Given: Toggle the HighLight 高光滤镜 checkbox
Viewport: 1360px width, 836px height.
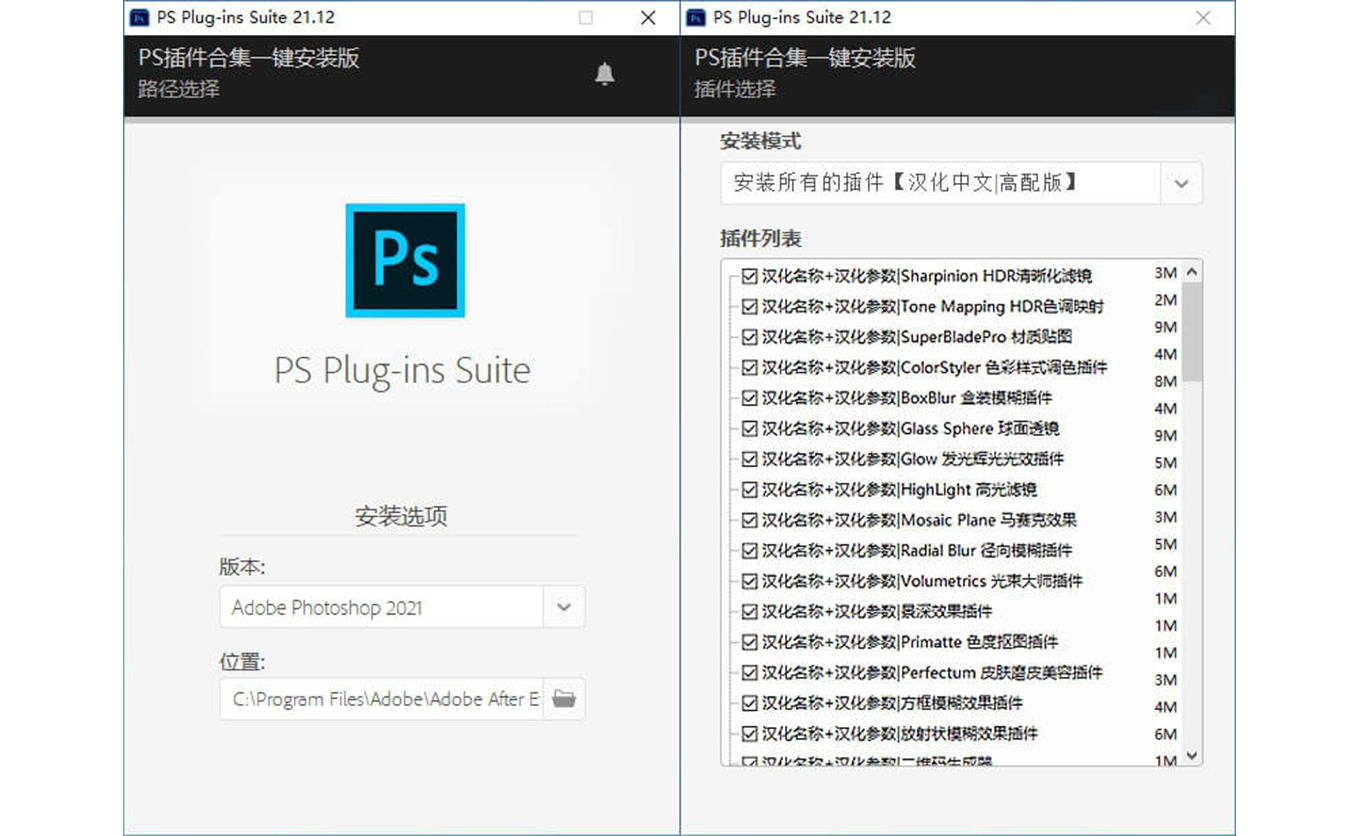Looking at the screenshot, I should [x=750, y=489].
